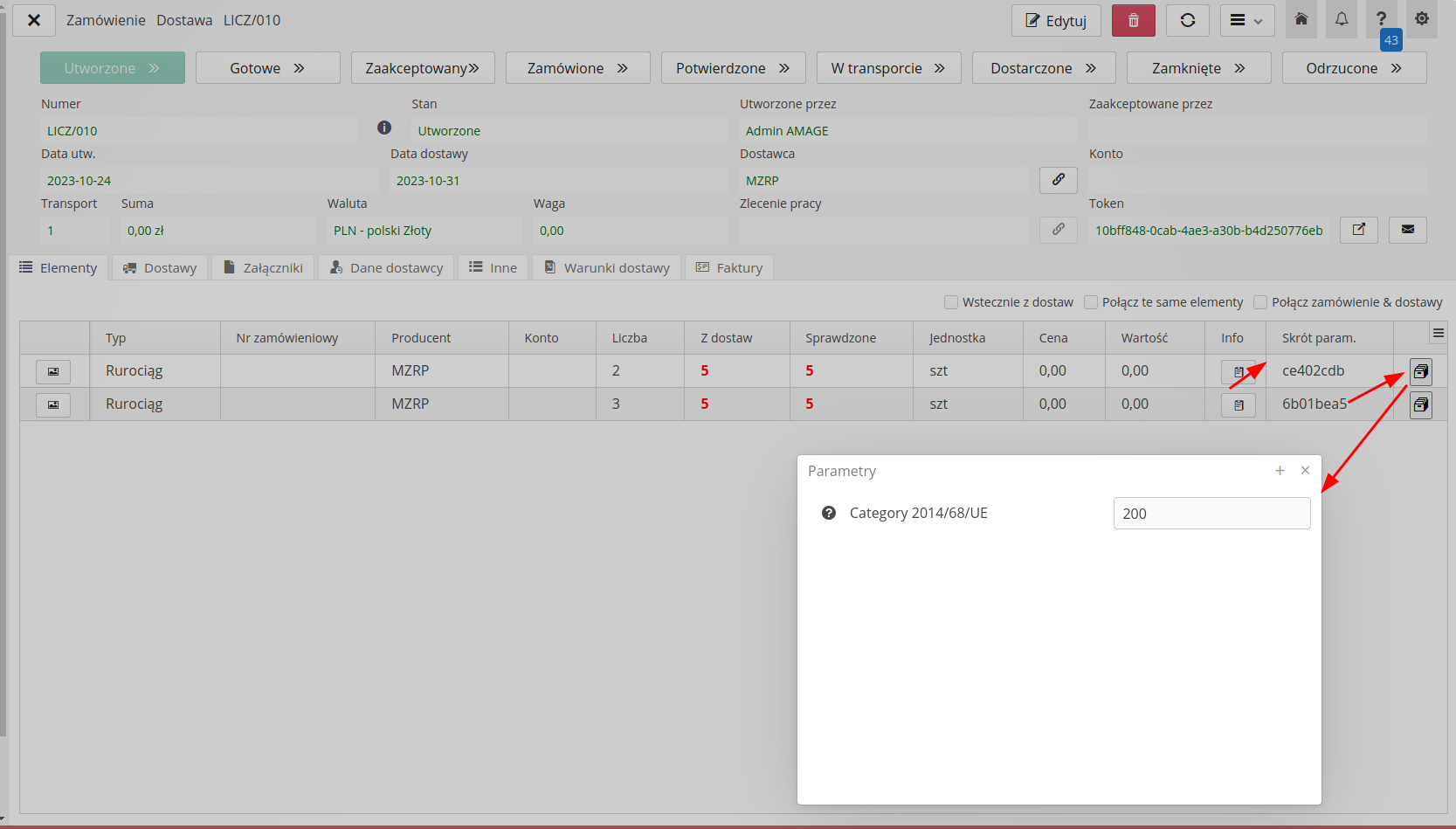This screenshot has width=1456, height=829.
Task: Open the Faktury tab
Action: point(728,268)
